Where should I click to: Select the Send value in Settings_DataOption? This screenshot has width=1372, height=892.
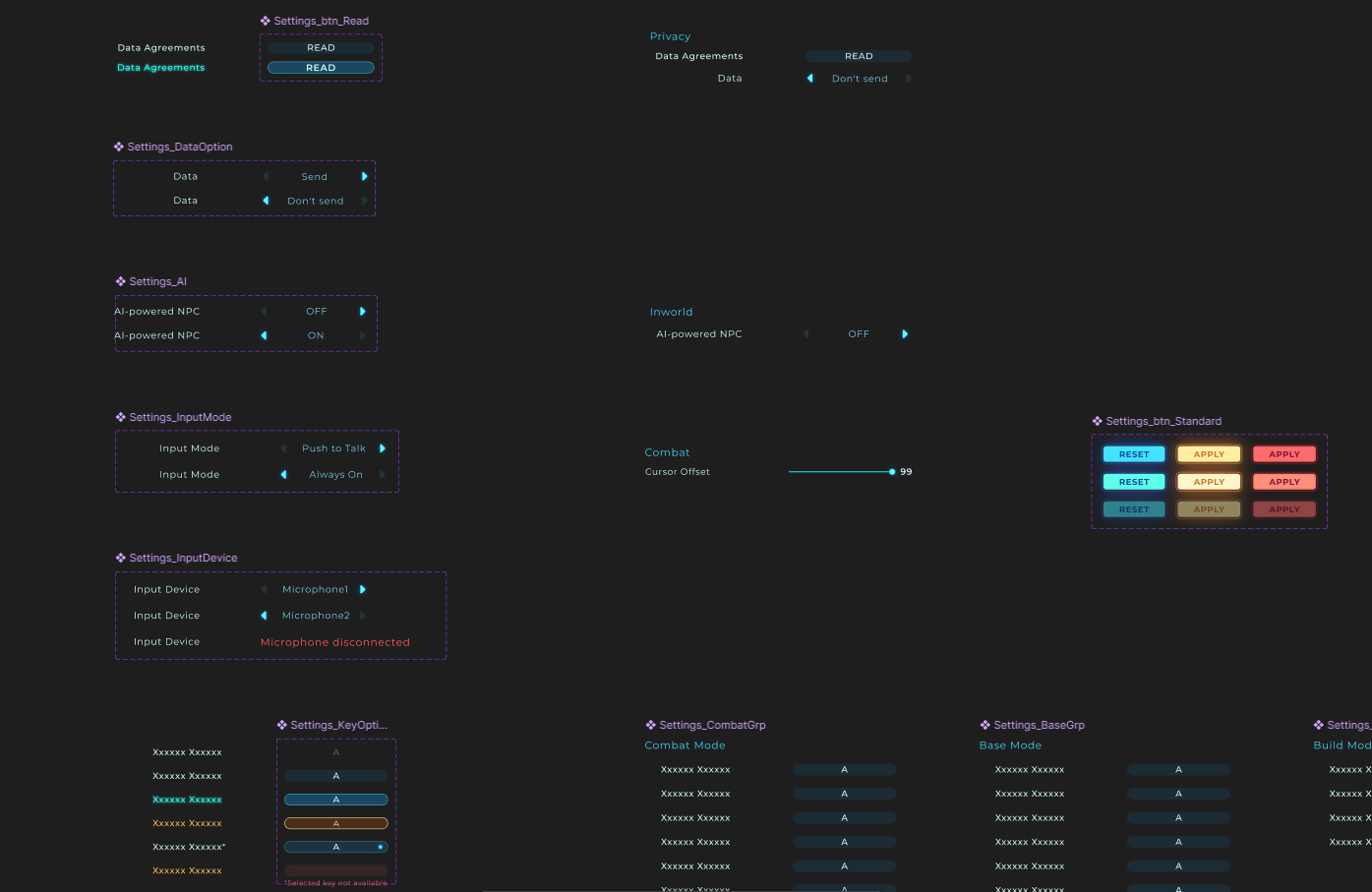pos(315,177)
